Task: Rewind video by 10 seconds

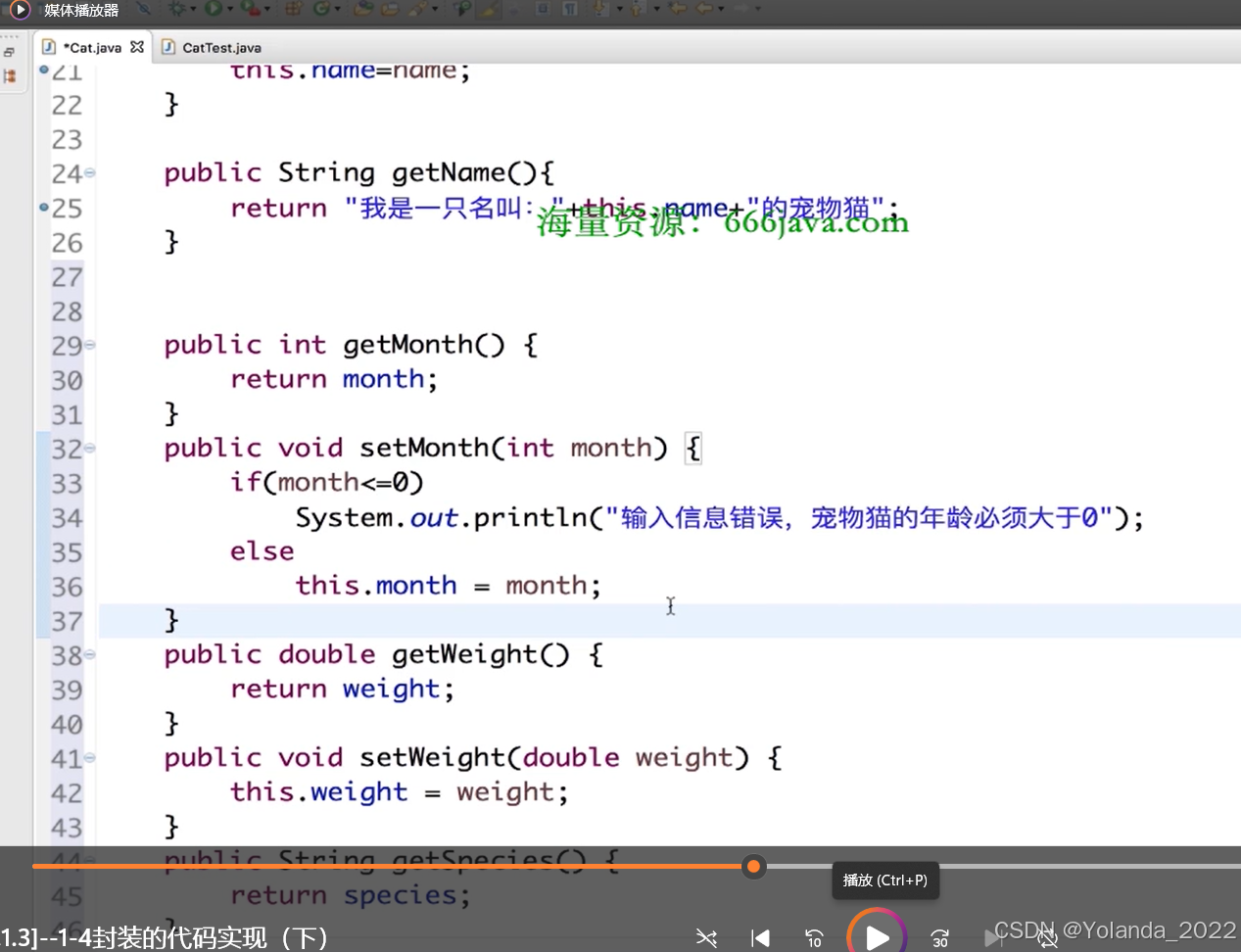Action: [x=814, y=938]
